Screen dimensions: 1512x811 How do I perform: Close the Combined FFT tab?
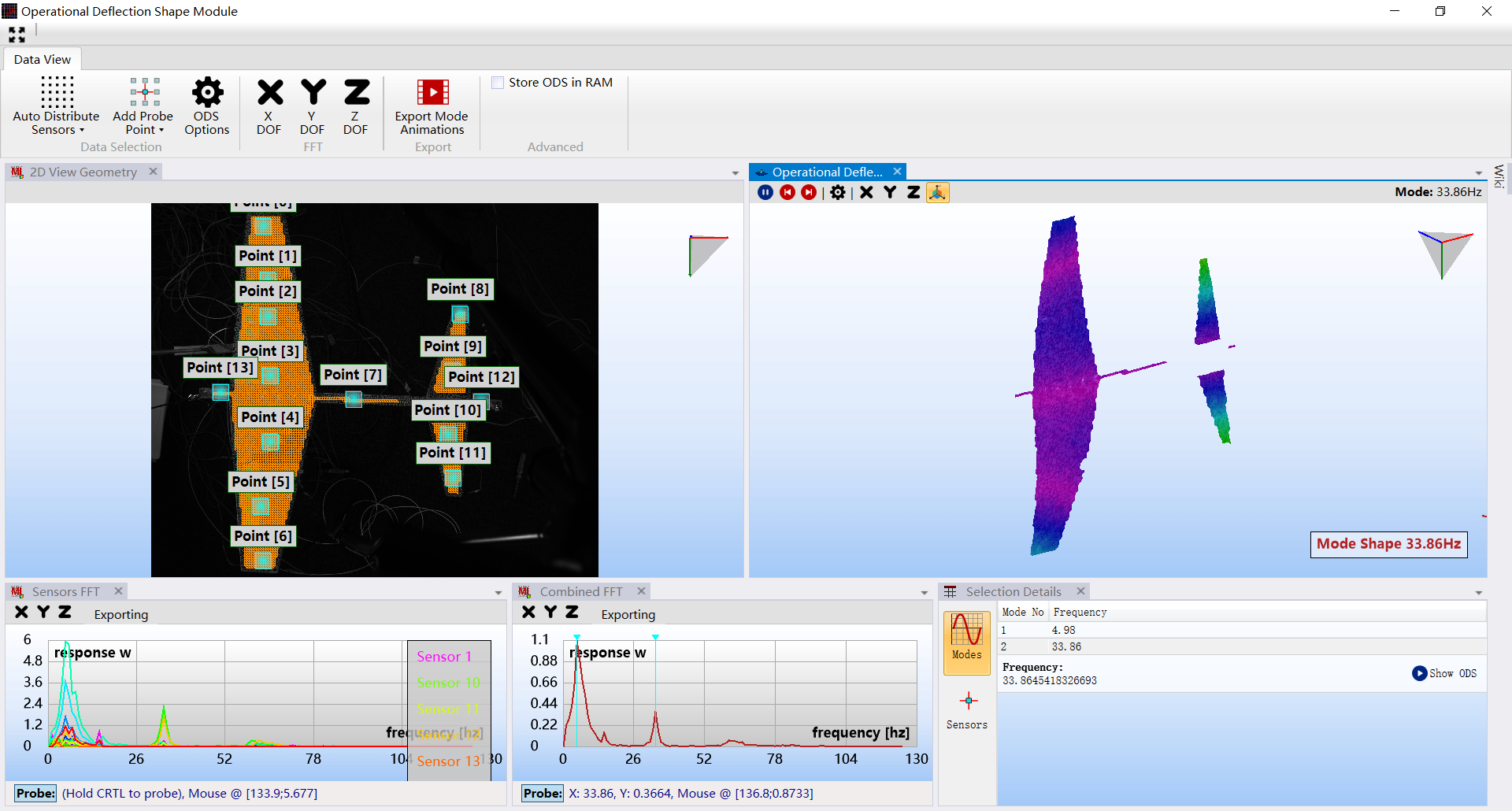[642, 591]
